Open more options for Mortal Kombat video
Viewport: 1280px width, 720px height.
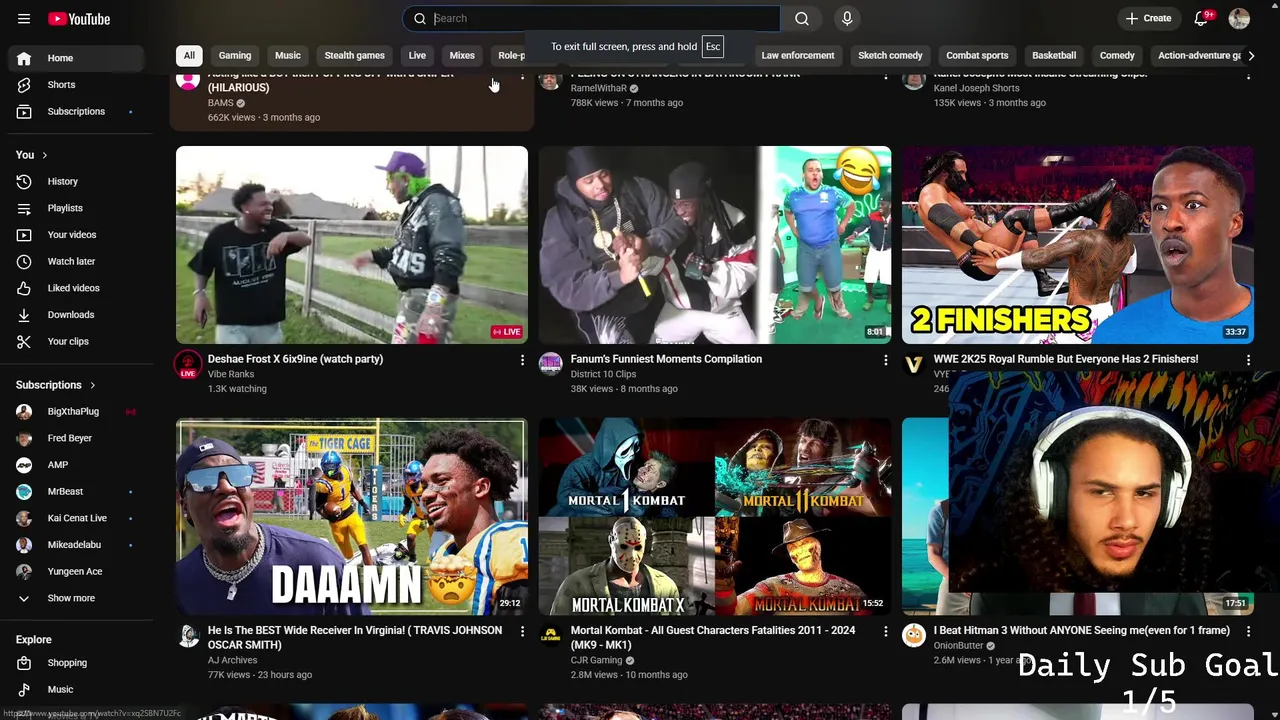(x=885, y=631)
